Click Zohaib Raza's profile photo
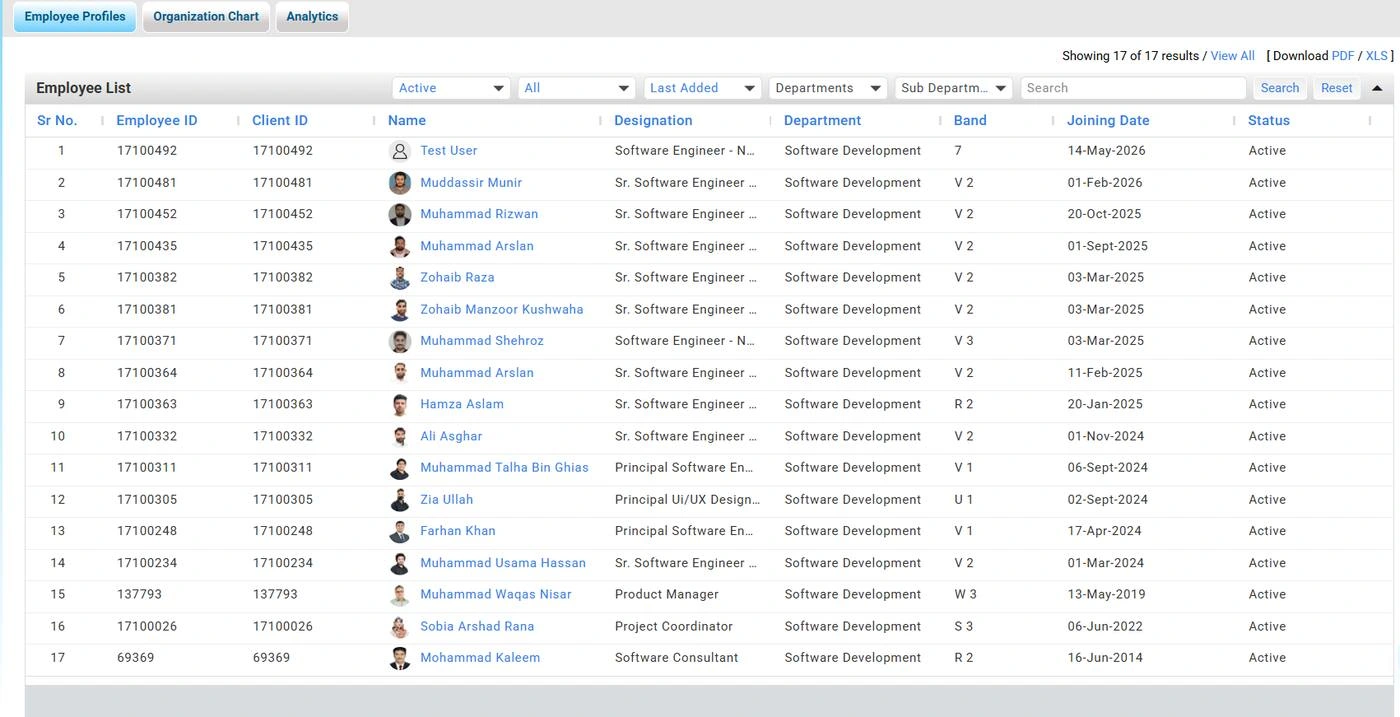Screen dimensions: 1400x717 [399, 278]
